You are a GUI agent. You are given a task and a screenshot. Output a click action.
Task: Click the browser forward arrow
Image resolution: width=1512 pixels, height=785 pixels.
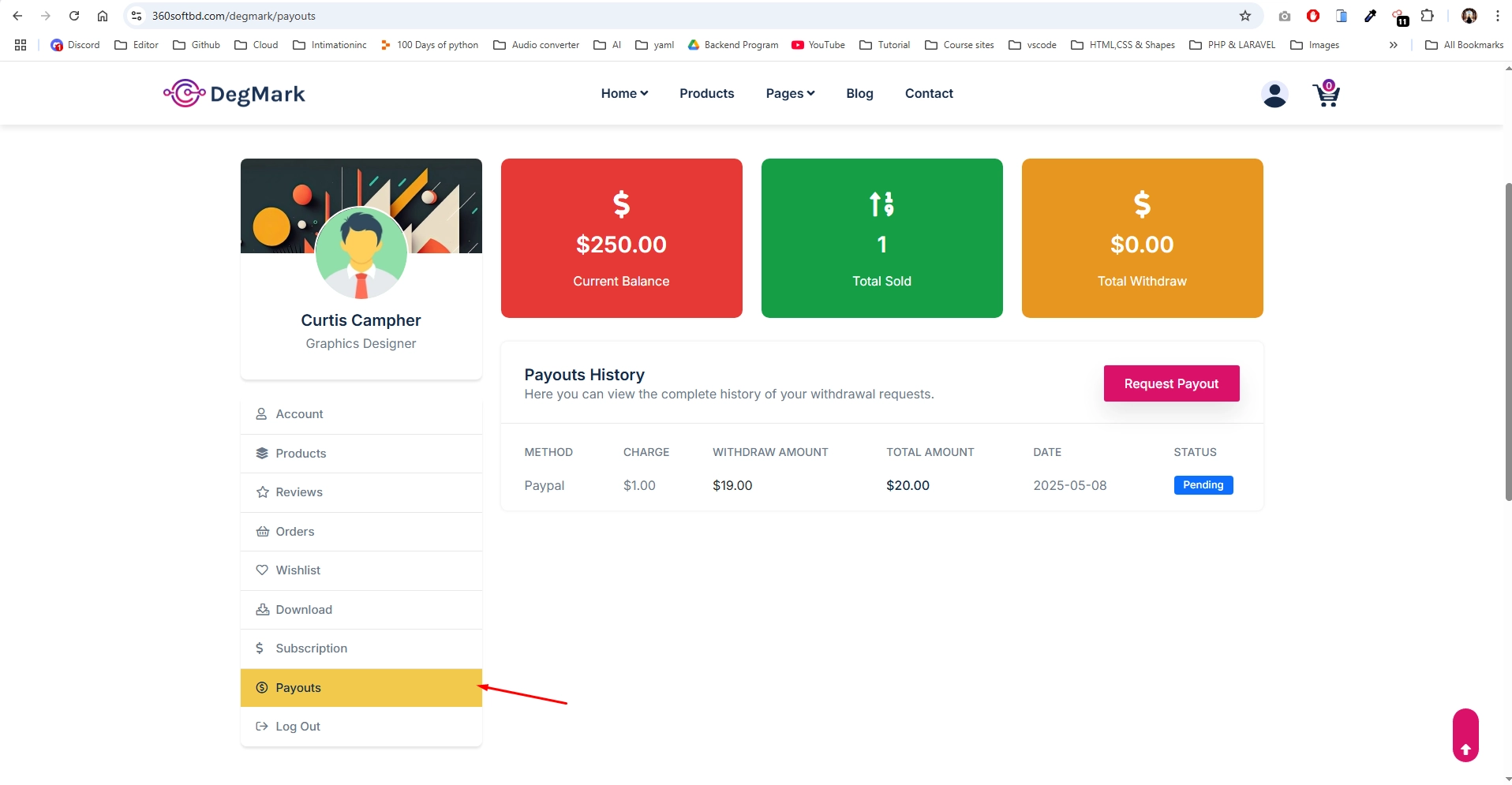(46, 16)
